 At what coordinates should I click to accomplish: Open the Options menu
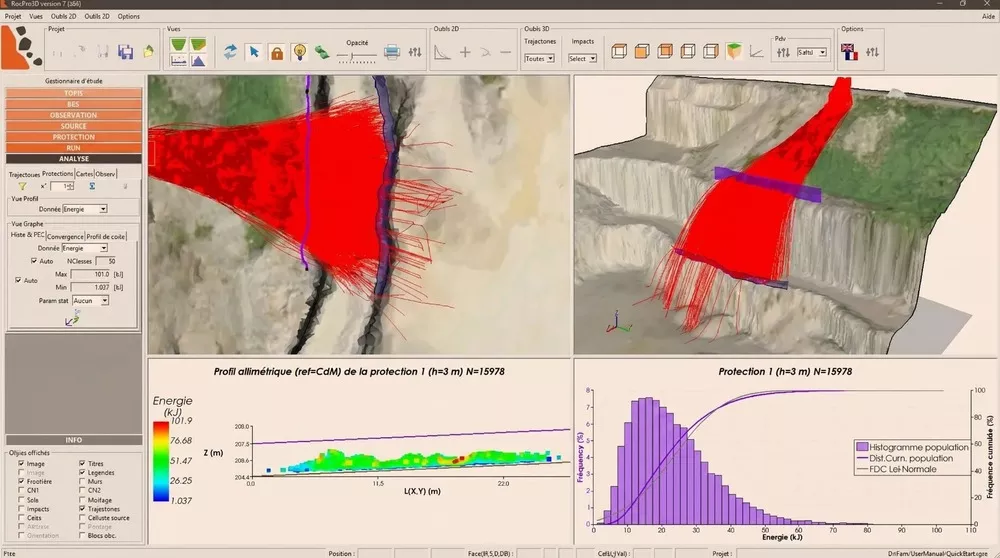point(128,17)
